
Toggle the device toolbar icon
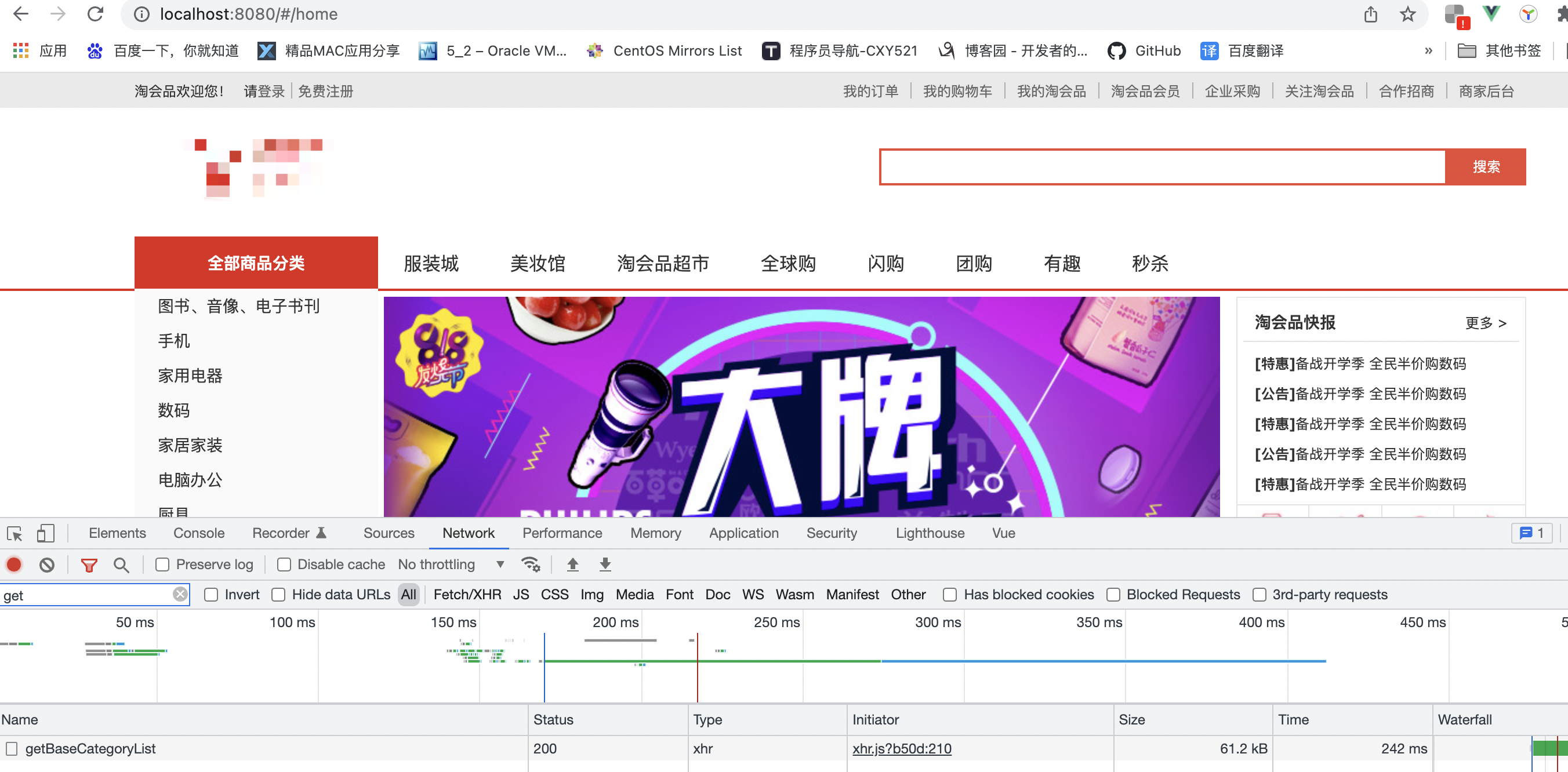pyautogui.click(x=46, y=534)
